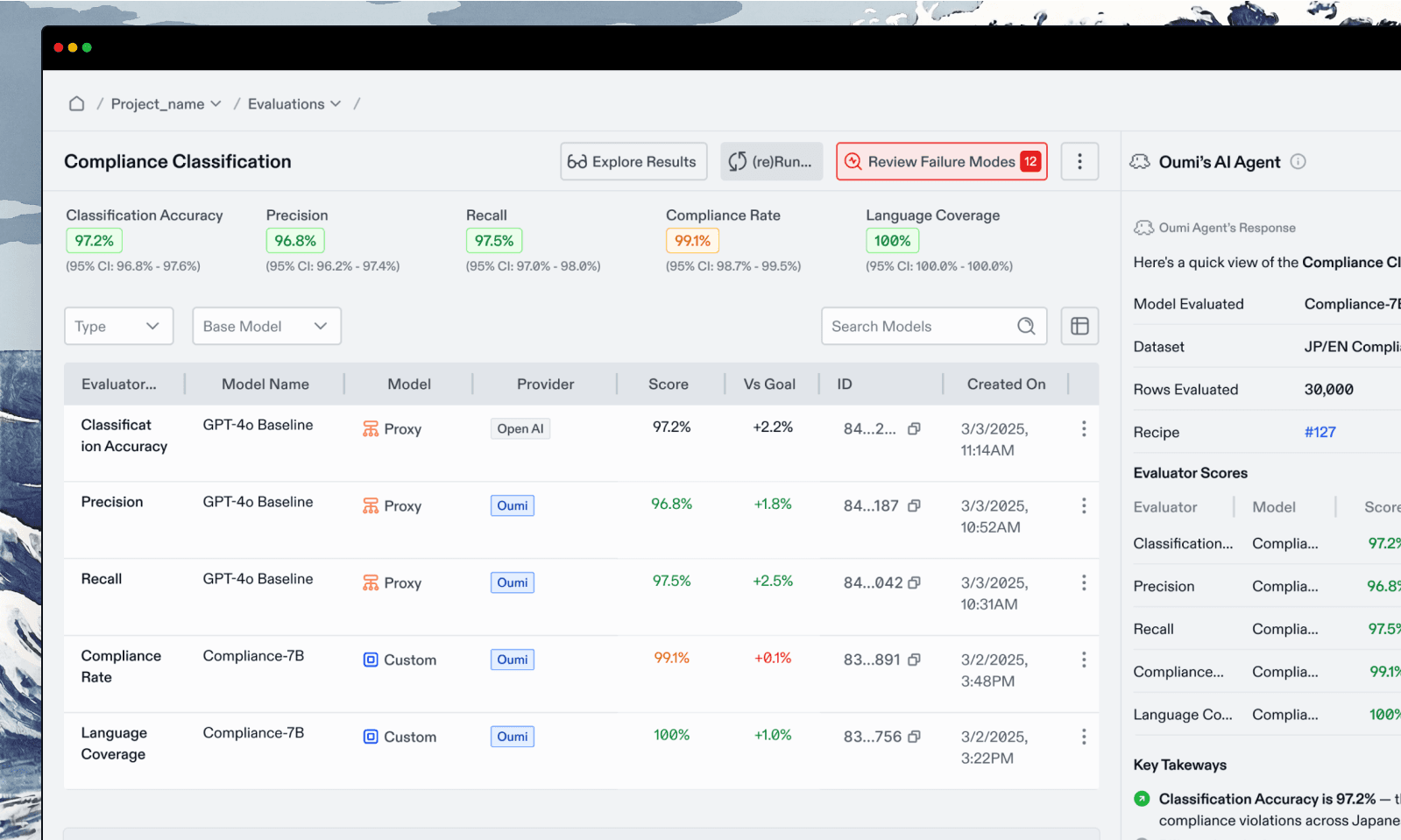The image size is (1401, 840).
Task: Click the 100% Language Coverage badge
Action: click(x=892, y=240)
